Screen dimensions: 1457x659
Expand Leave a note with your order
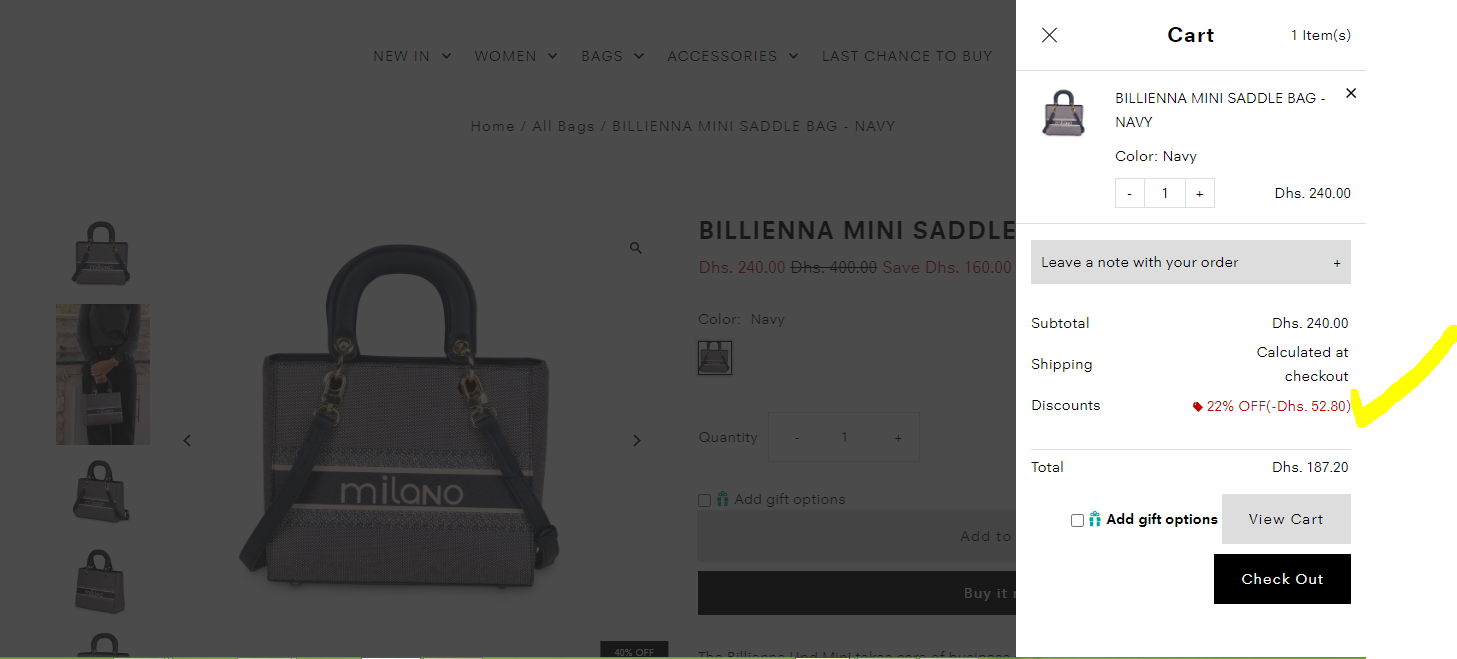(x=1190, y=262)
